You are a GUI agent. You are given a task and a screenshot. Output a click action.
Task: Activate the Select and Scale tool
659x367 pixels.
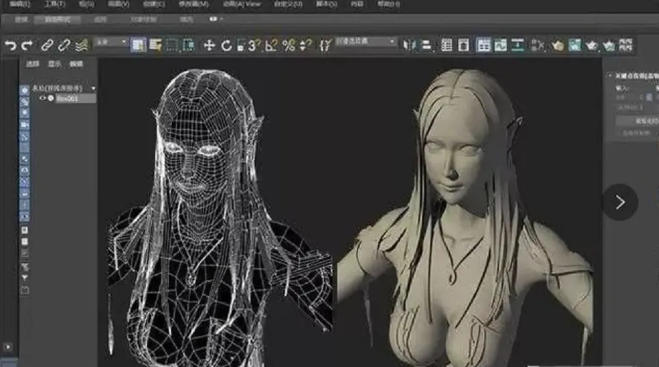[x=241, y=45]
